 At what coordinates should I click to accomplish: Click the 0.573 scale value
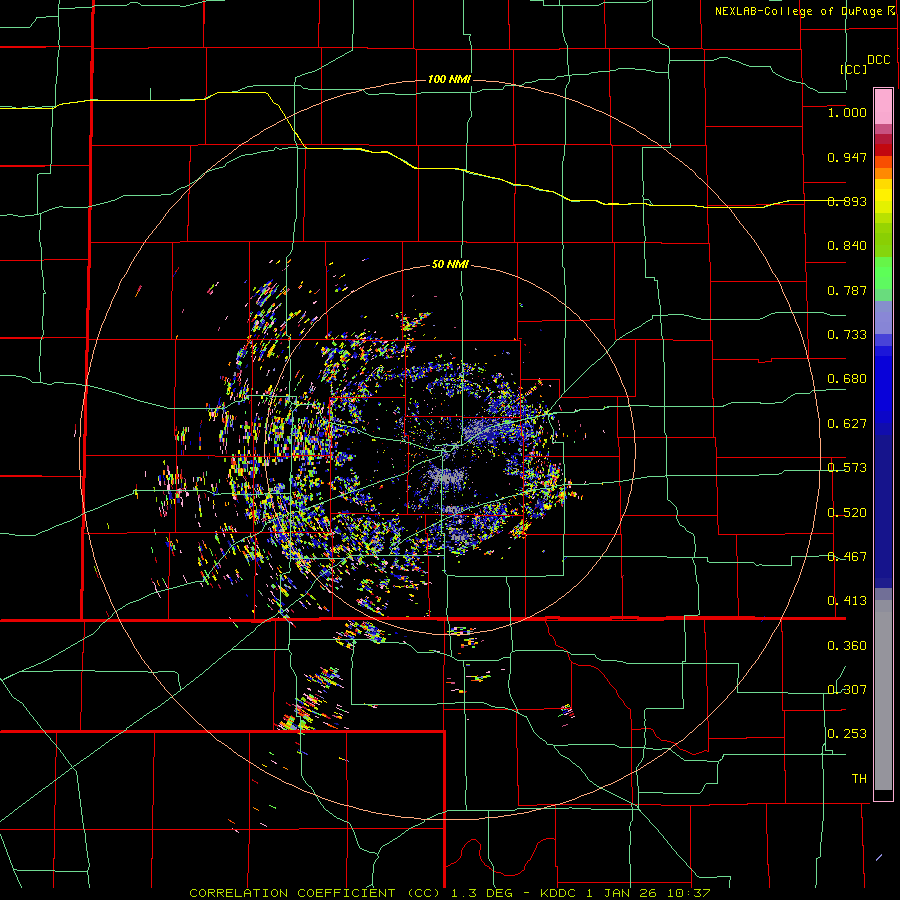[847, 468]
